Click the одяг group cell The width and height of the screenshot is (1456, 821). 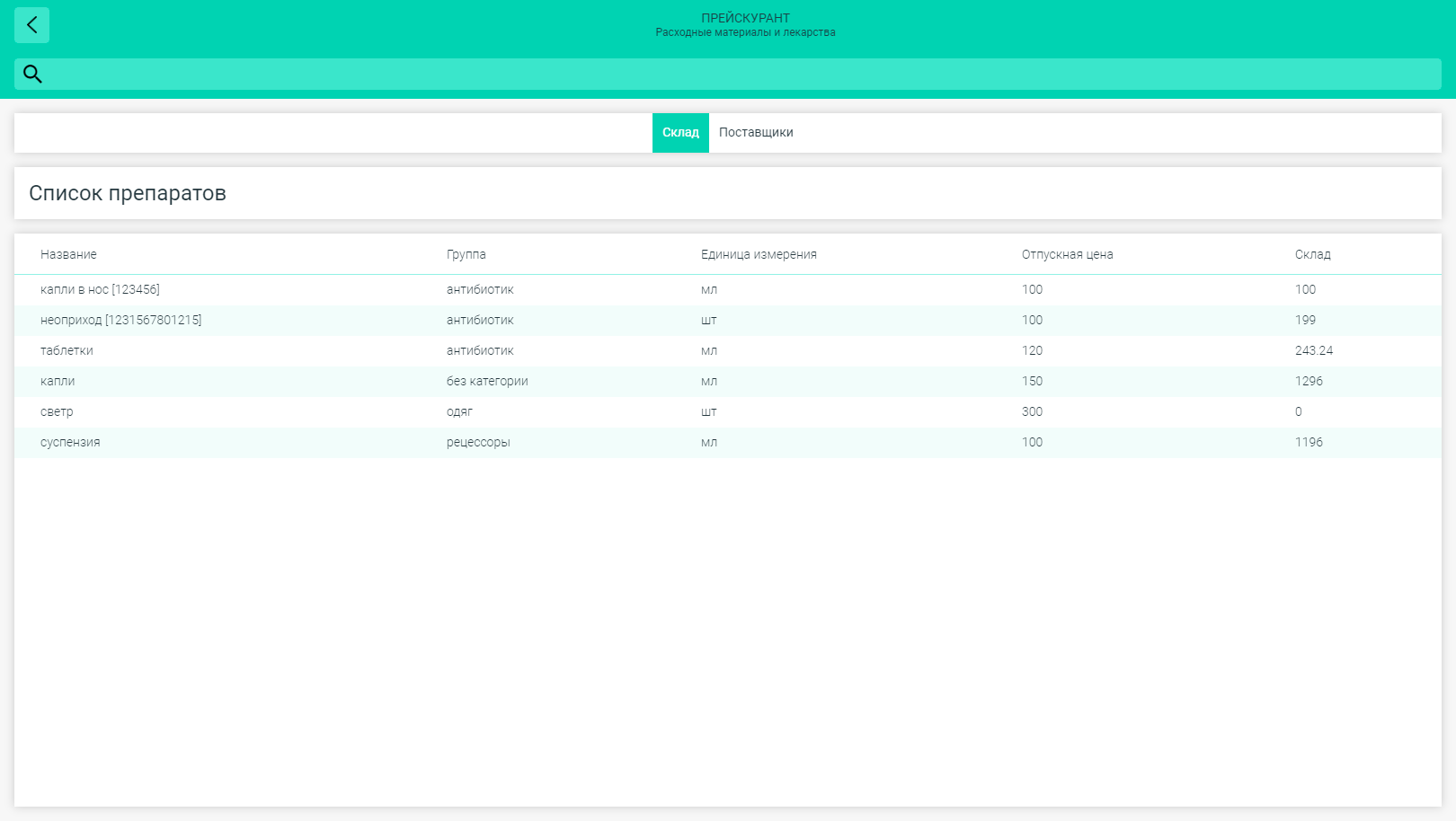click(x=459, y=411)
